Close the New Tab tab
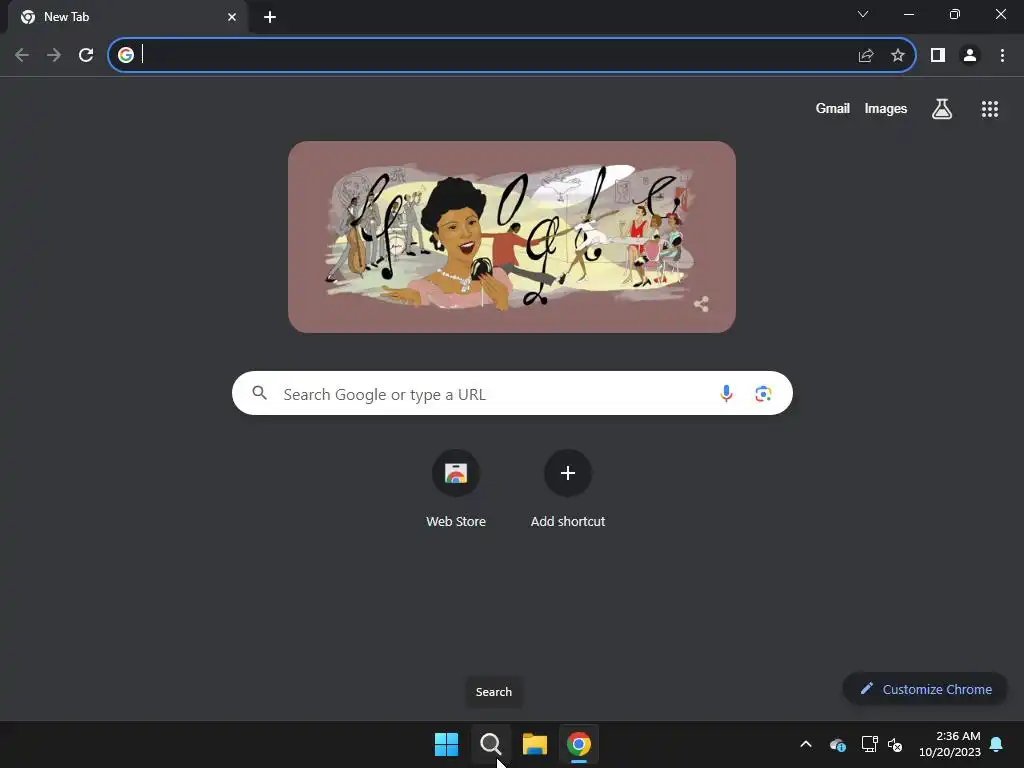This screenshot has height=768, width=1024. pyautogui.click(x=232, y=17)
